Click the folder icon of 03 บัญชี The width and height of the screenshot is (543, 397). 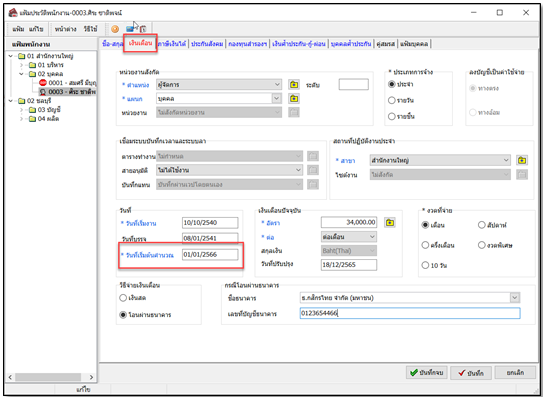(32, 110)
